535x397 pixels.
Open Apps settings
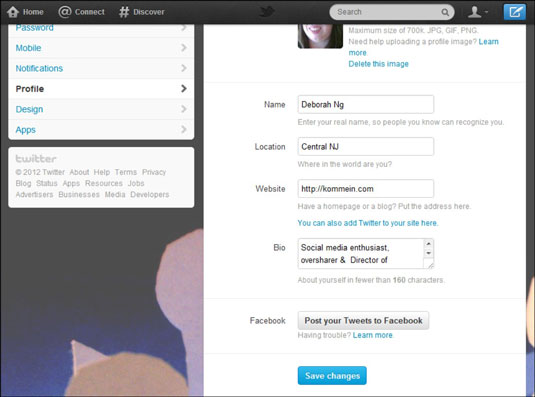pyautogui.click(x=101, y=130)
